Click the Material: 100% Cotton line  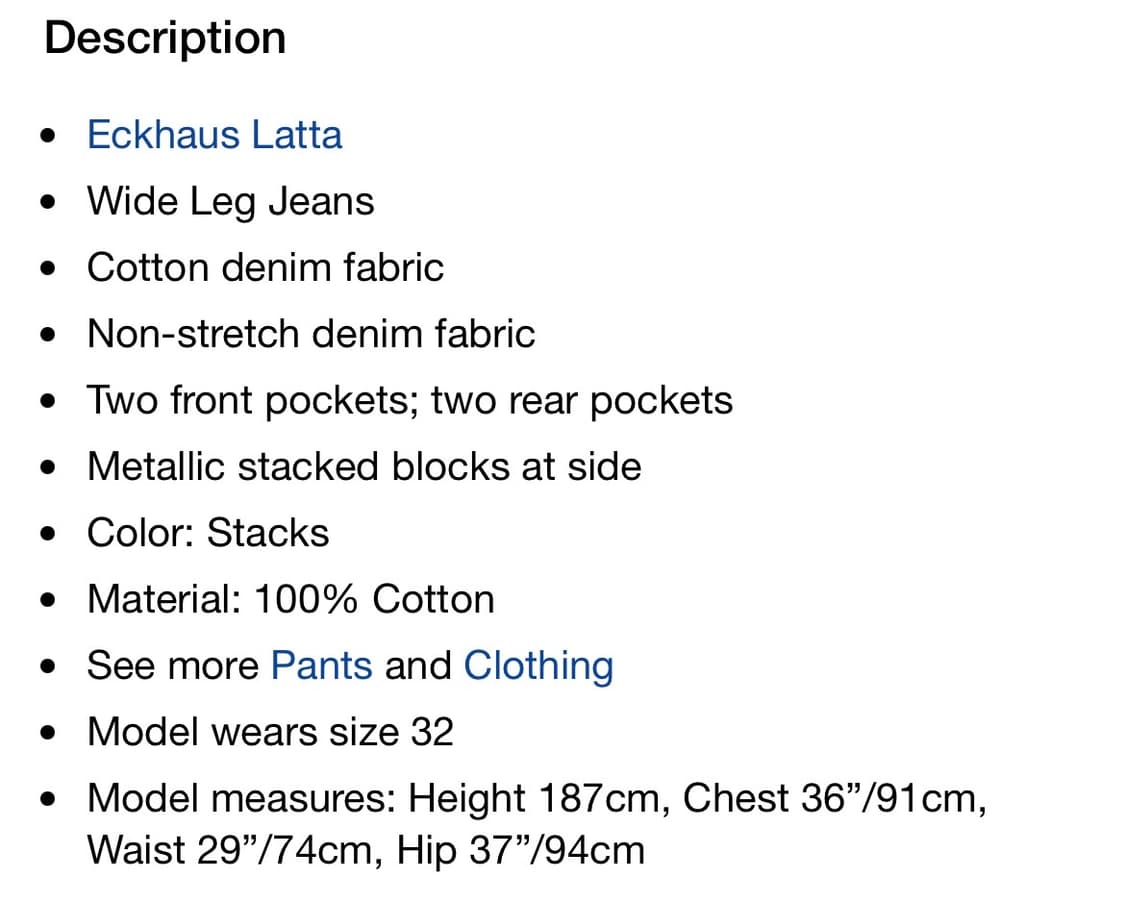pos(290,600)
